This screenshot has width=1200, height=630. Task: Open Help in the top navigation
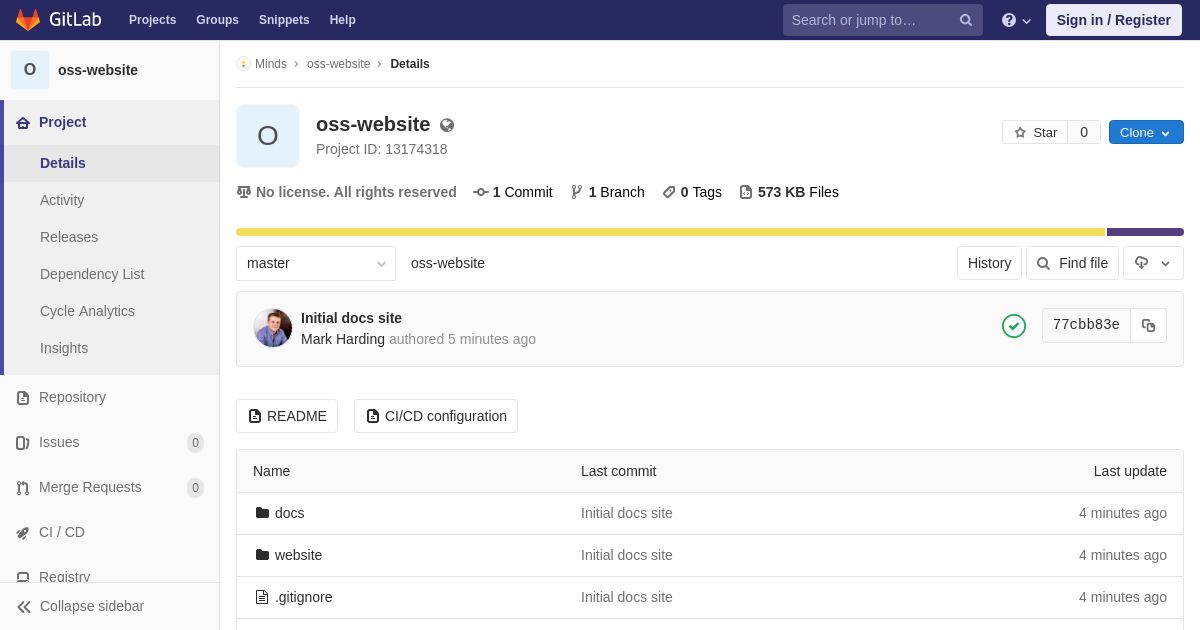click(x=343, y=20)
